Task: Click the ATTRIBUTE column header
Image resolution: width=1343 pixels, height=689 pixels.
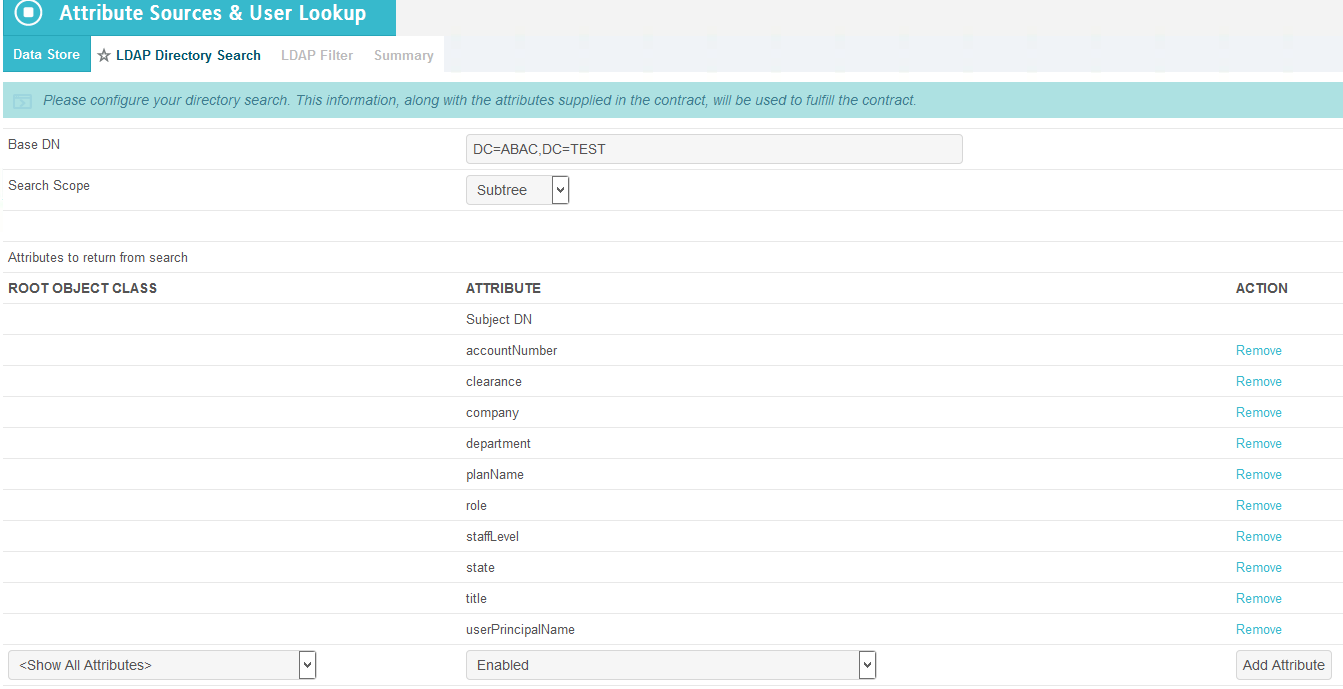Action: [503, 288]
